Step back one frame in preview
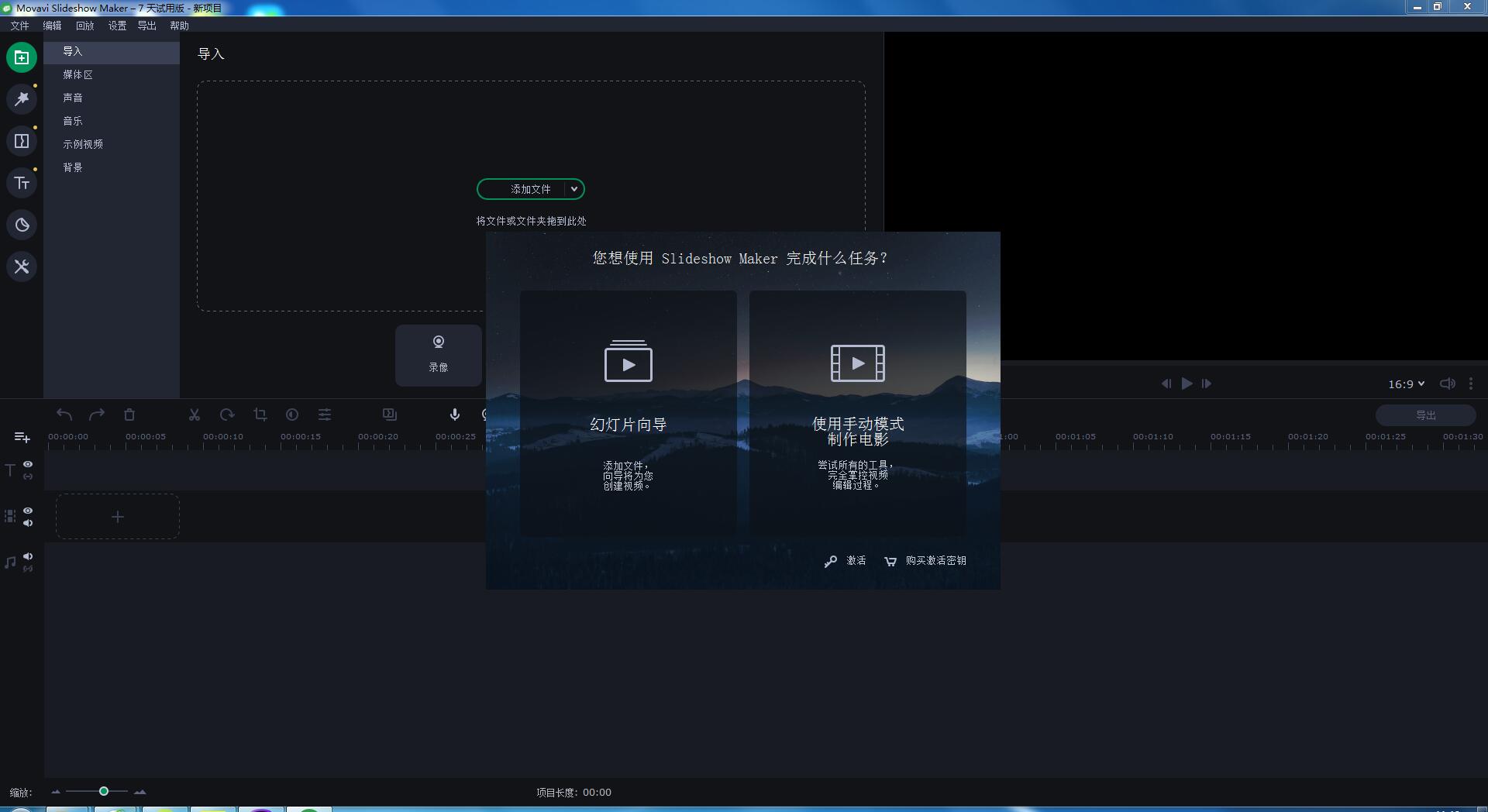Viewport: 1488px width, 812px height. coord(1166,384)
